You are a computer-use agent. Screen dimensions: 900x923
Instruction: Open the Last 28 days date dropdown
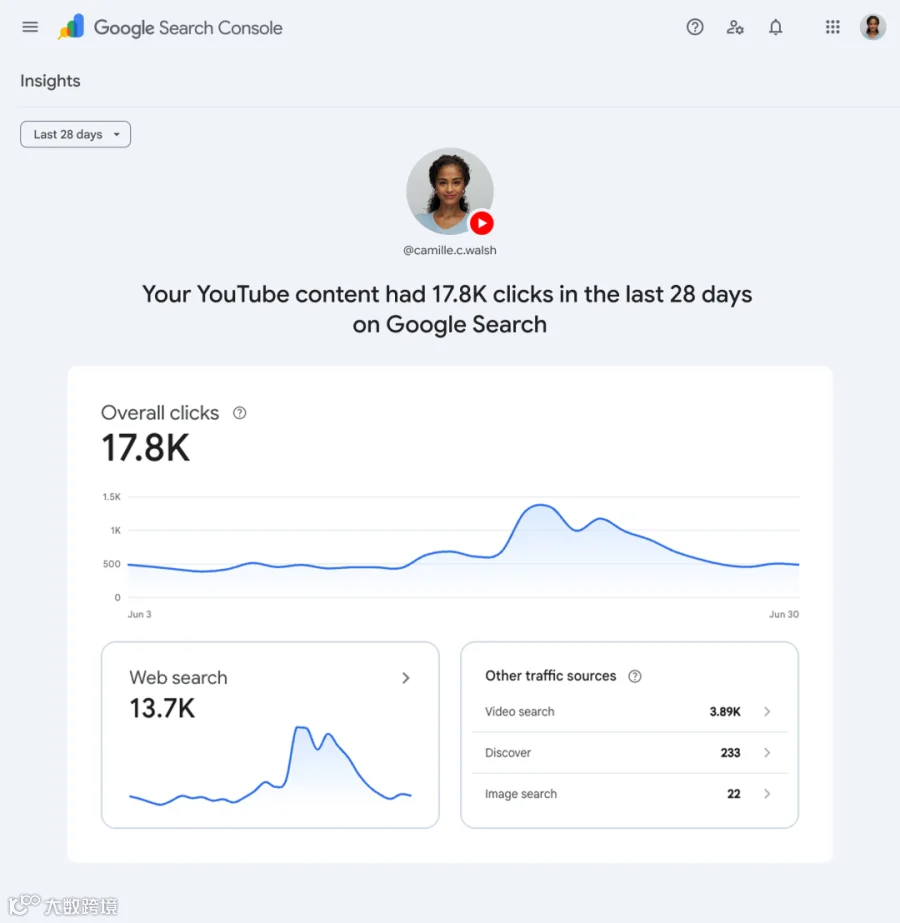tap(75, 134)
